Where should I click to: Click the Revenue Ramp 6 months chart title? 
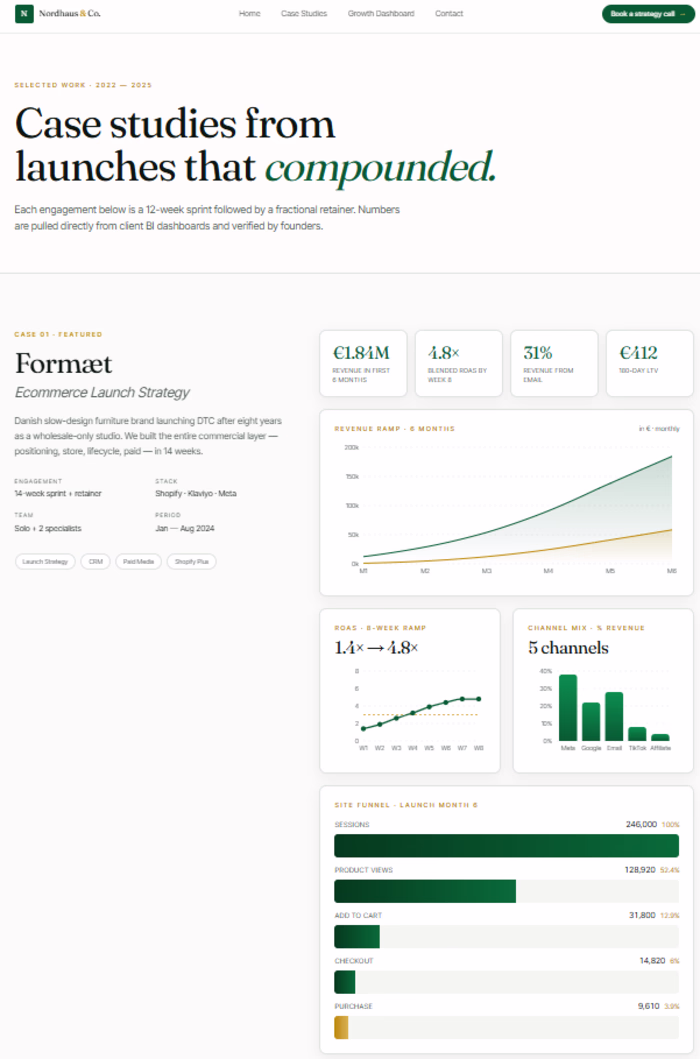(395, 429)
